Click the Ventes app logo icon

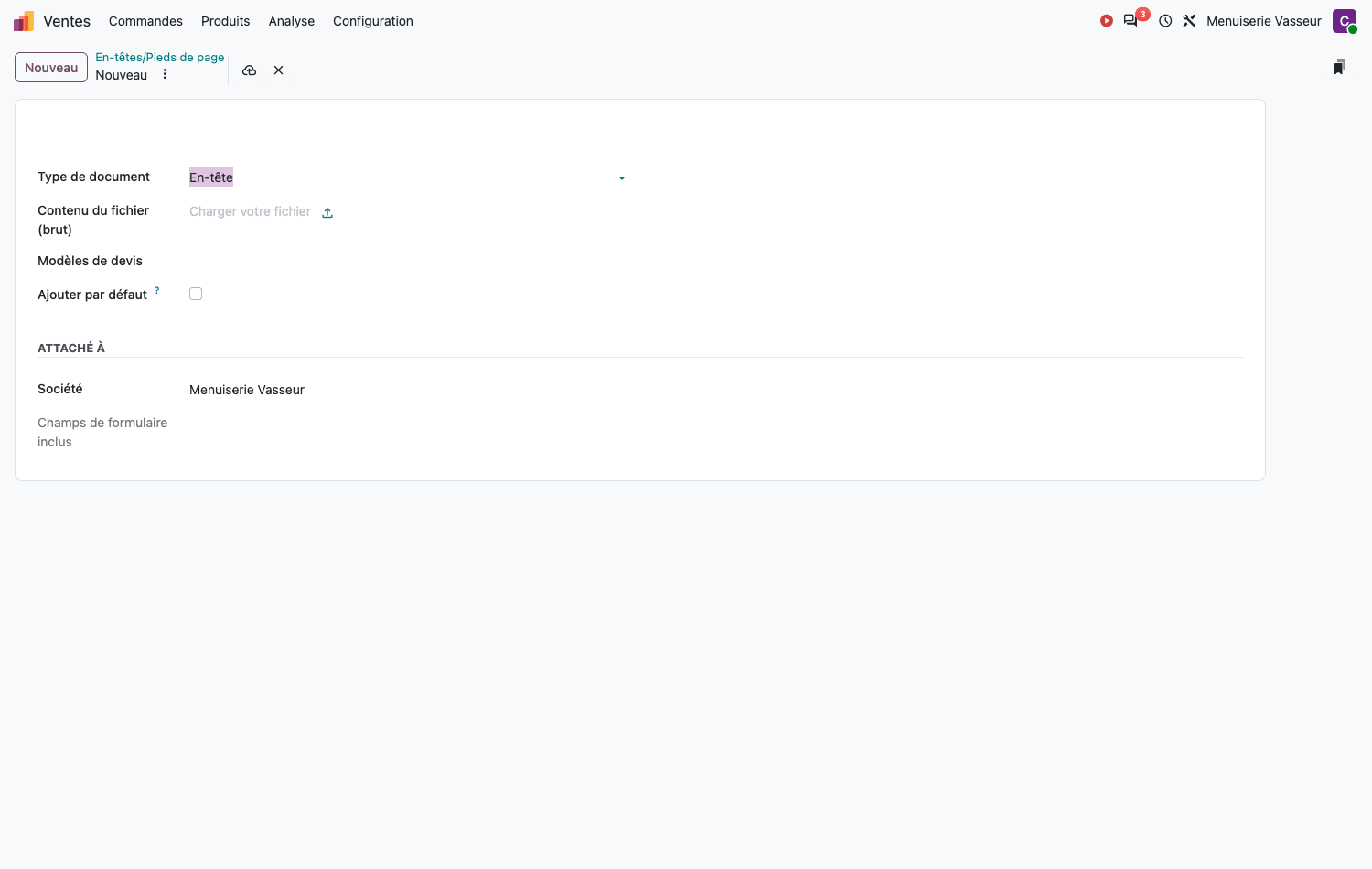24,21
